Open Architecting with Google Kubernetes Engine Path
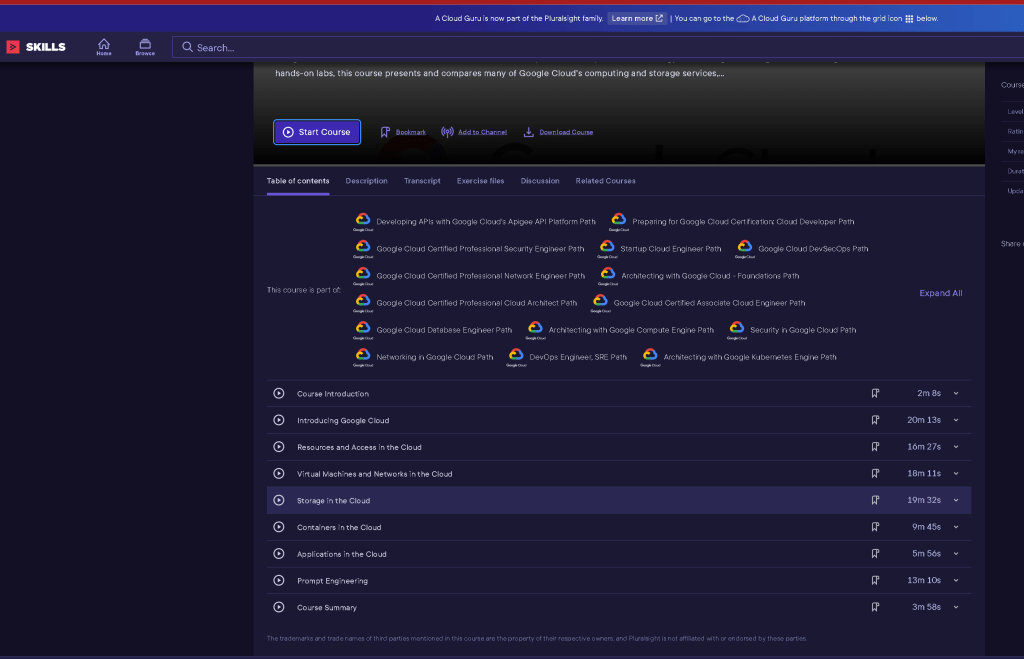The width and height of the screenshot is (1024, 659). click(739, 357)
